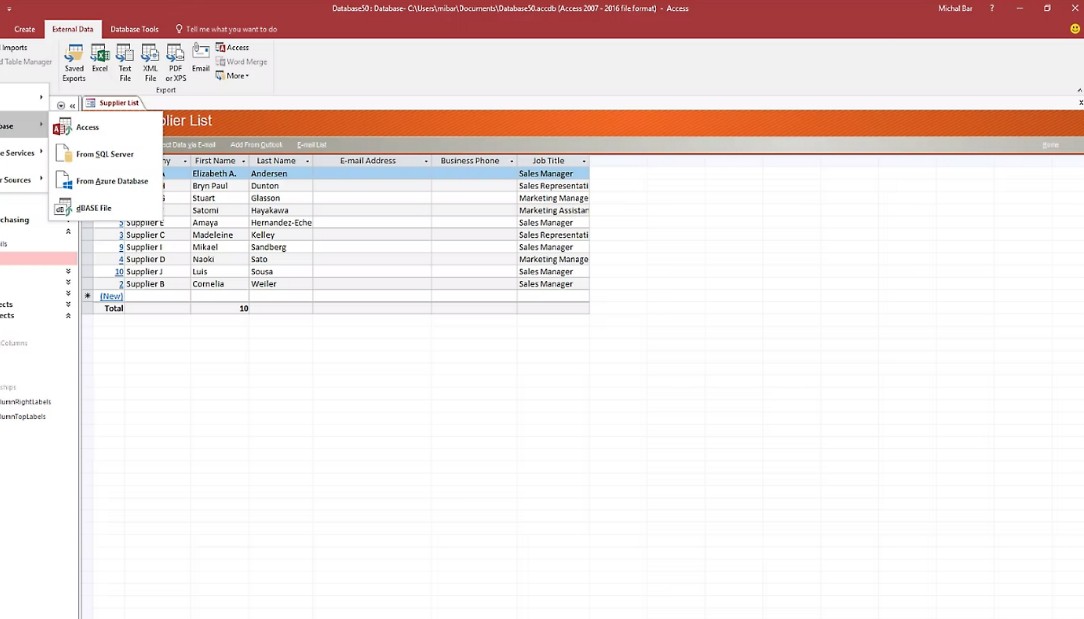This screenshot has width=1084, height=619.
Task: Switch to the External Data tab
Action: point(73,29)
